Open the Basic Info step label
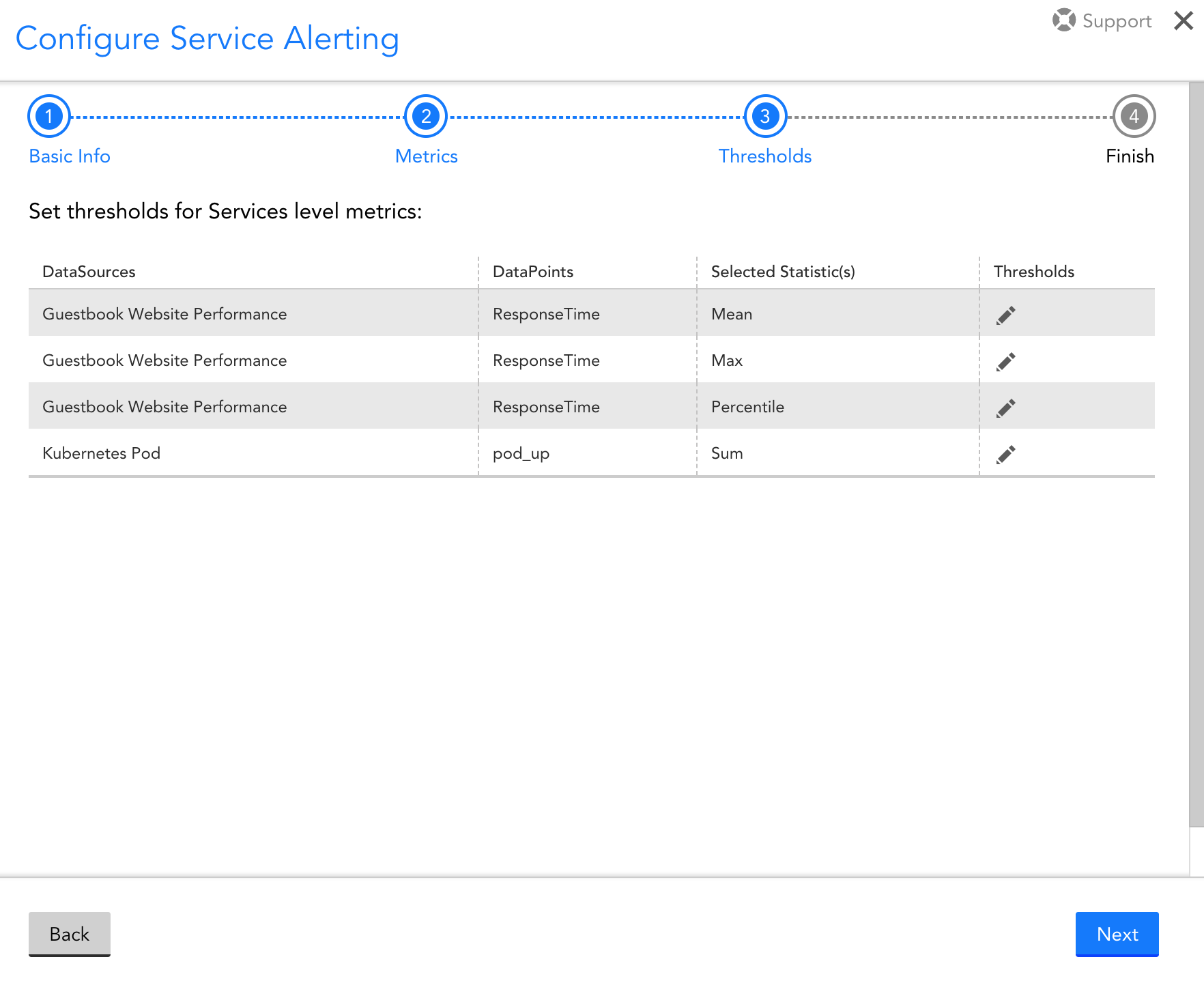Image resolution: width=1204 pixels, height=983 pixels. click(70, 156)
